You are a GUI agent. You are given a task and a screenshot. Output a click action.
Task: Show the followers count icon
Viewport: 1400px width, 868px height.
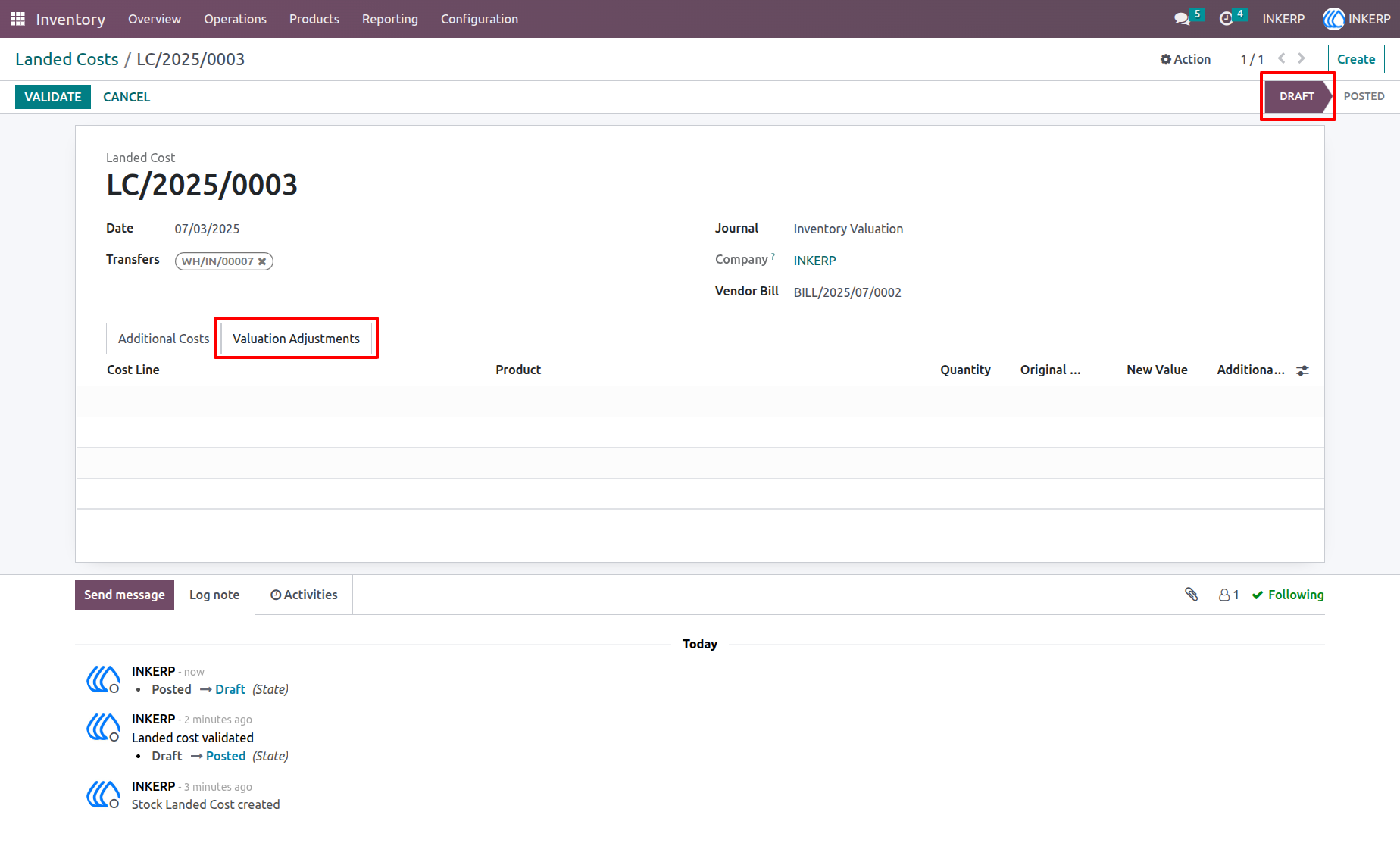[x=1229, y=595]
